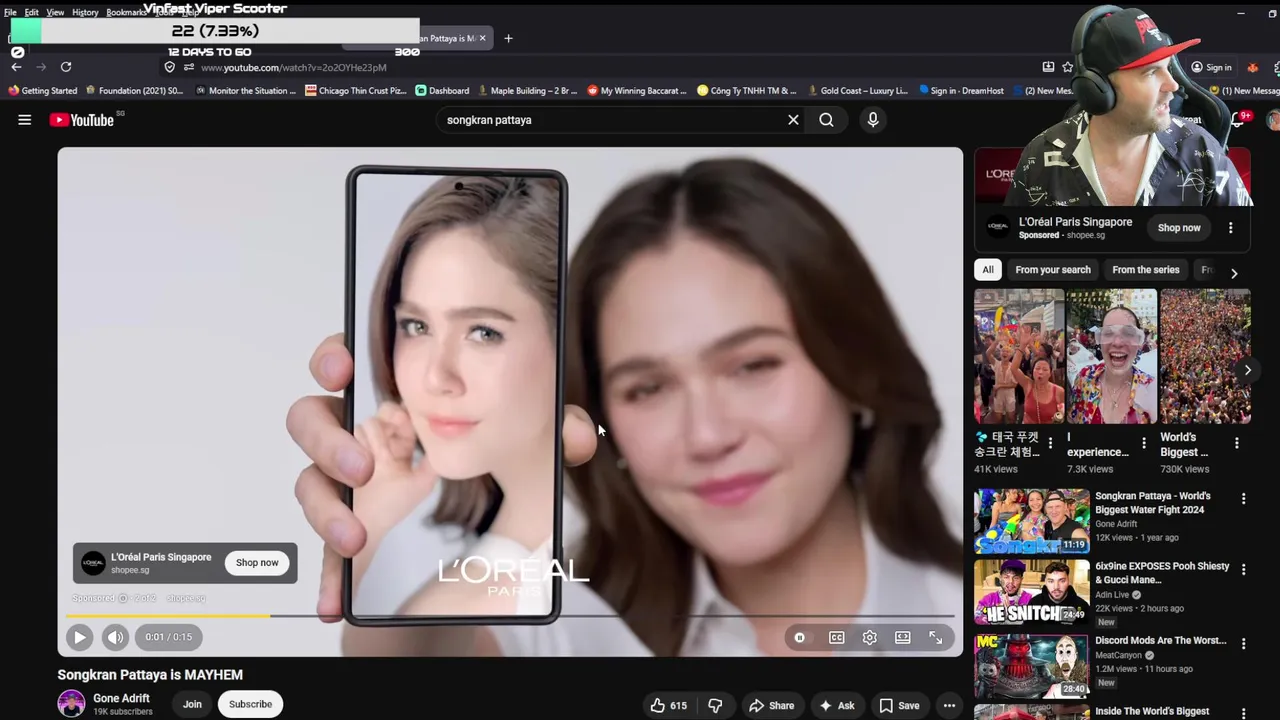Open menu for Songkran Pattaya 2024 video
Screen dimensions: 1280x720
point(1244,498)
